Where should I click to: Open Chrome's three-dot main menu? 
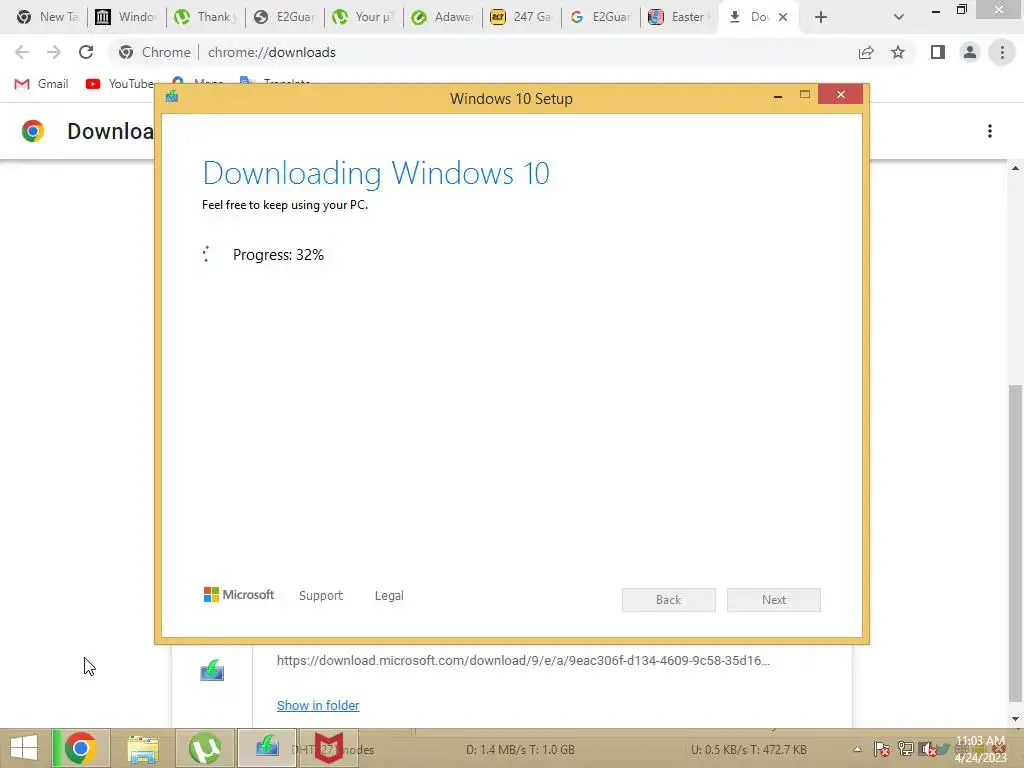(1002, 52)
